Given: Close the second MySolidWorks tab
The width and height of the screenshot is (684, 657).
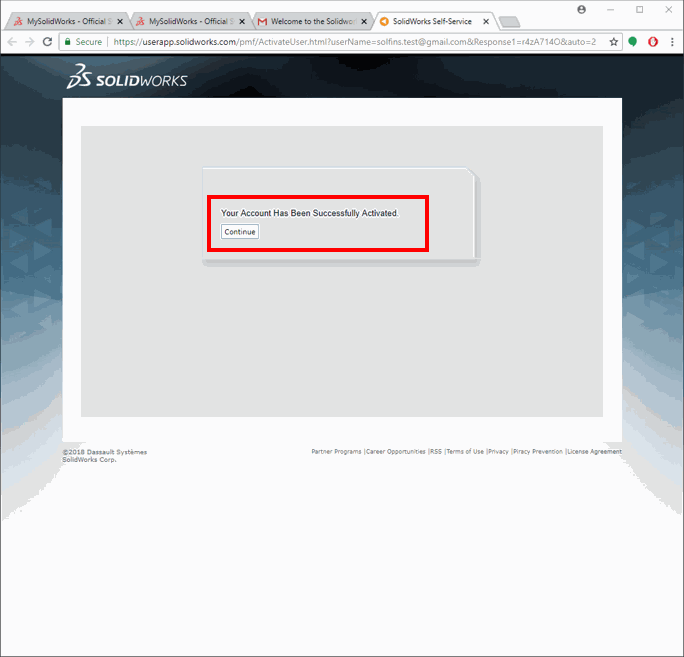Looking at the screenshot, I should [x=242, y=21].
